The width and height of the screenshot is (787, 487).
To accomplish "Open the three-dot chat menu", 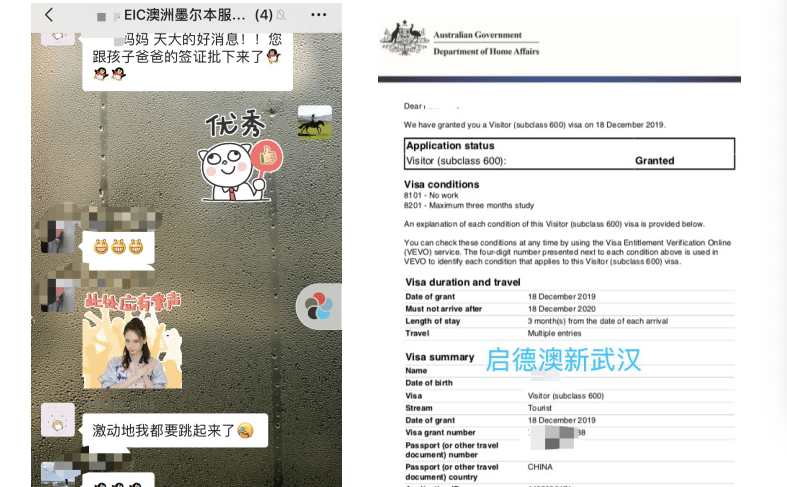I will tap(319, 15).
